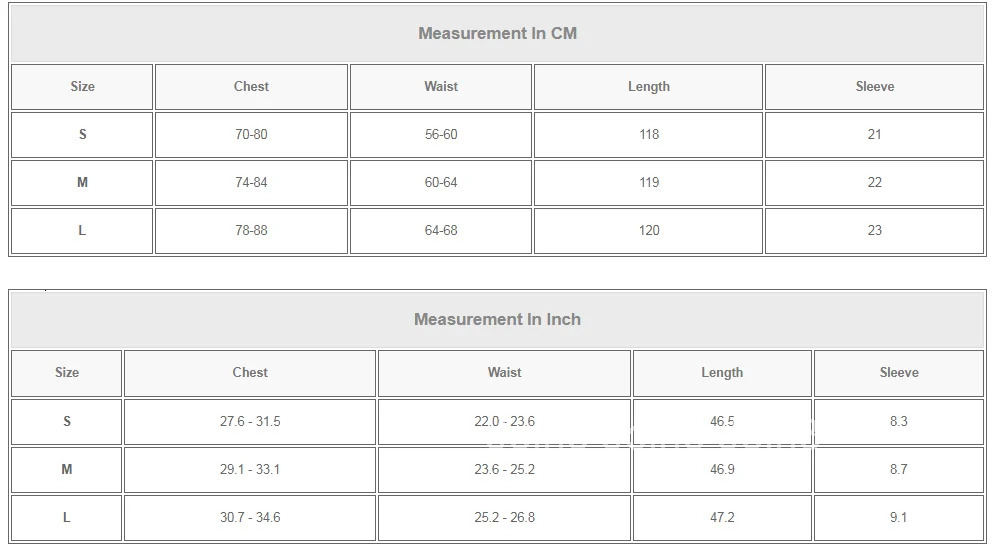Click the "Measurement In Inch" table title
993x550 pixels.
497,320
